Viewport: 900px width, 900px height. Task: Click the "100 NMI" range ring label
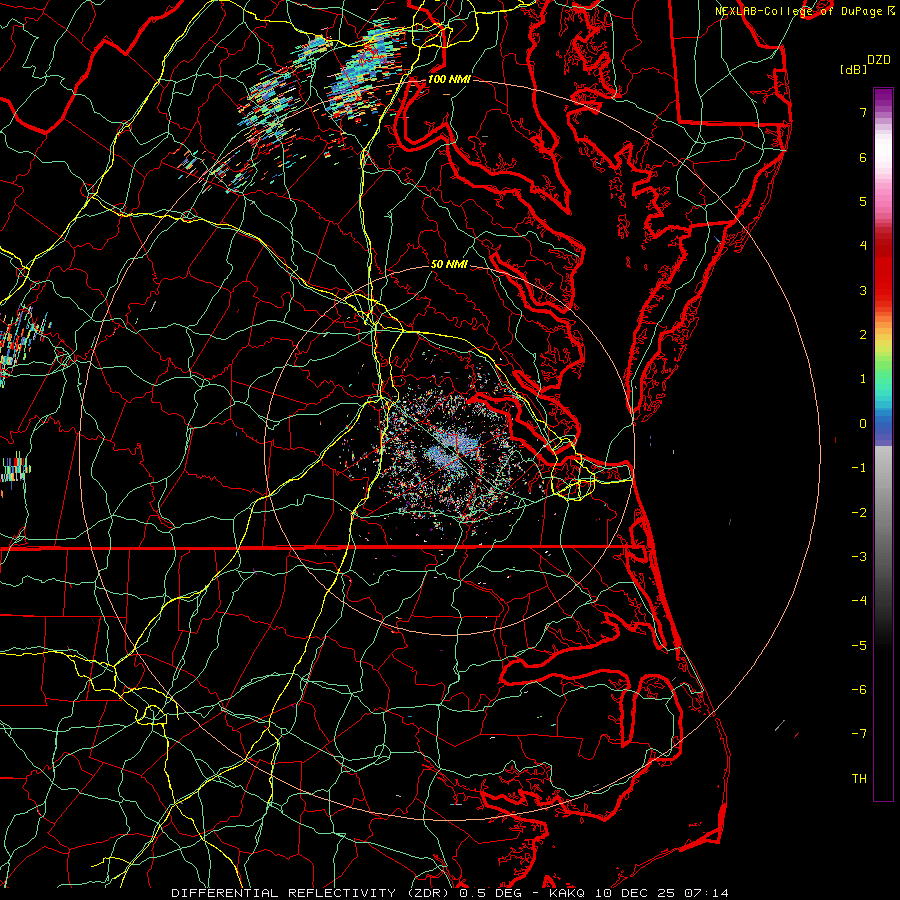pyautogui.click(x=449, y=79)
